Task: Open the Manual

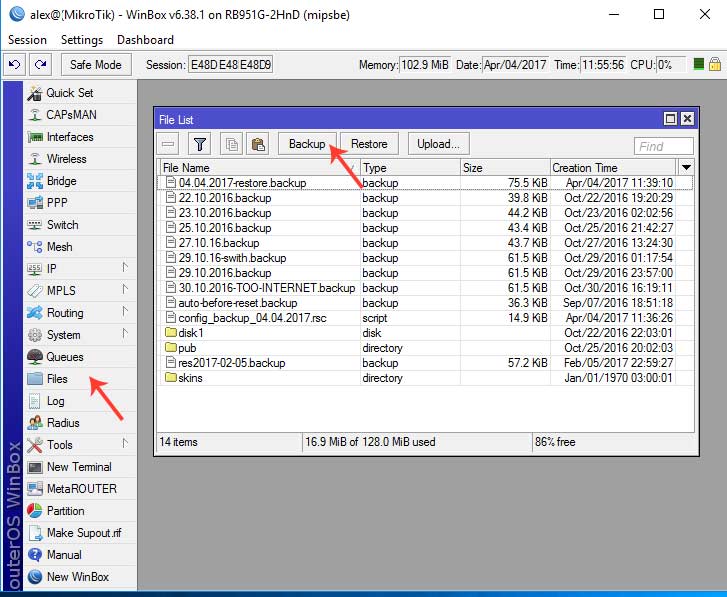Action: point(80,555)
